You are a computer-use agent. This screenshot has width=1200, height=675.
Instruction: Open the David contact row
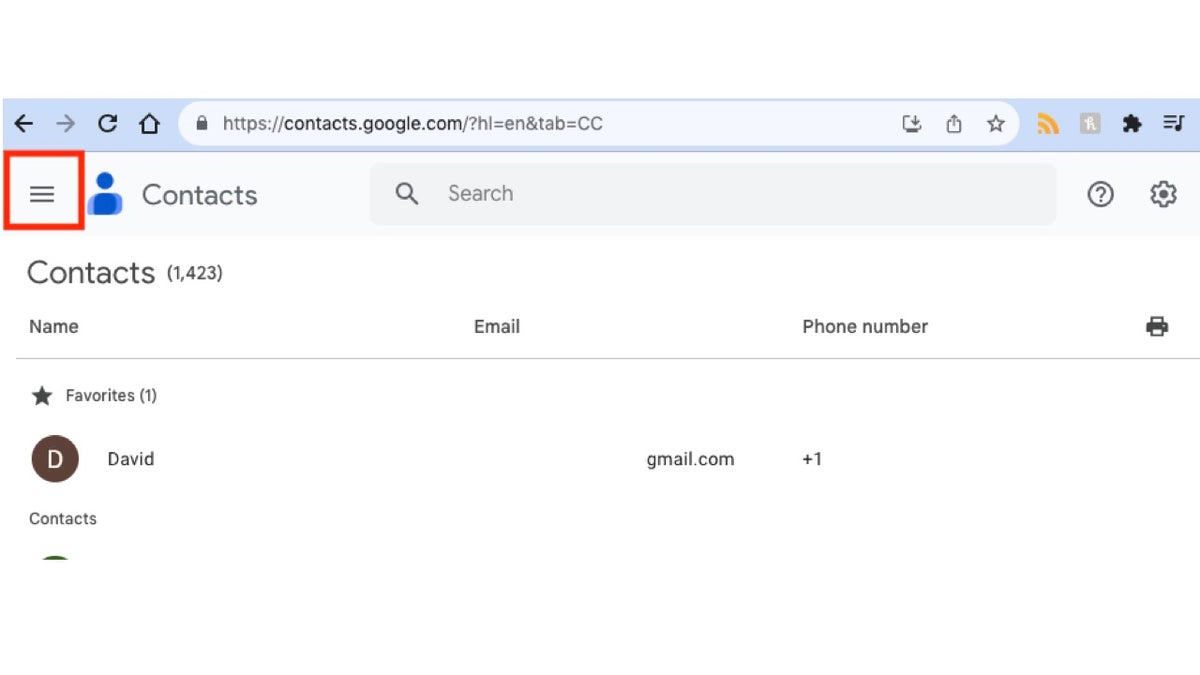(400, 460)
